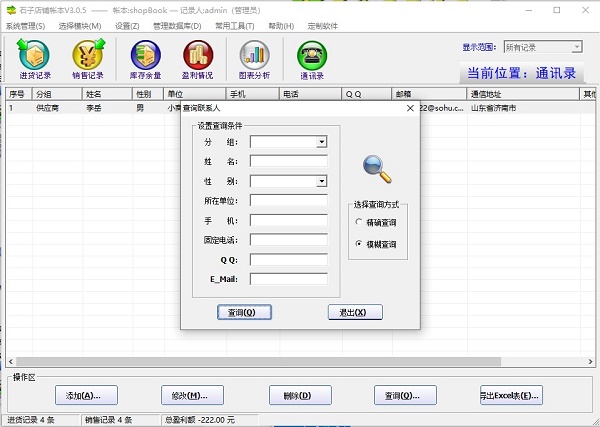This screenshot has height=427, width=600.
Task: Click the 电话 column header
Action: [311, 94]
